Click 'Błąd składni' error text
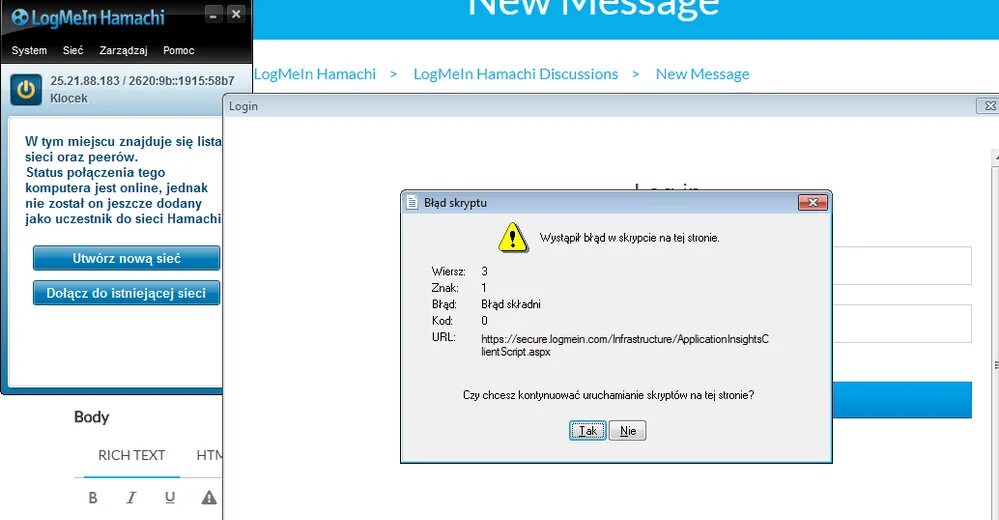The height and width of the screenshot is (520, 999). 511,305
